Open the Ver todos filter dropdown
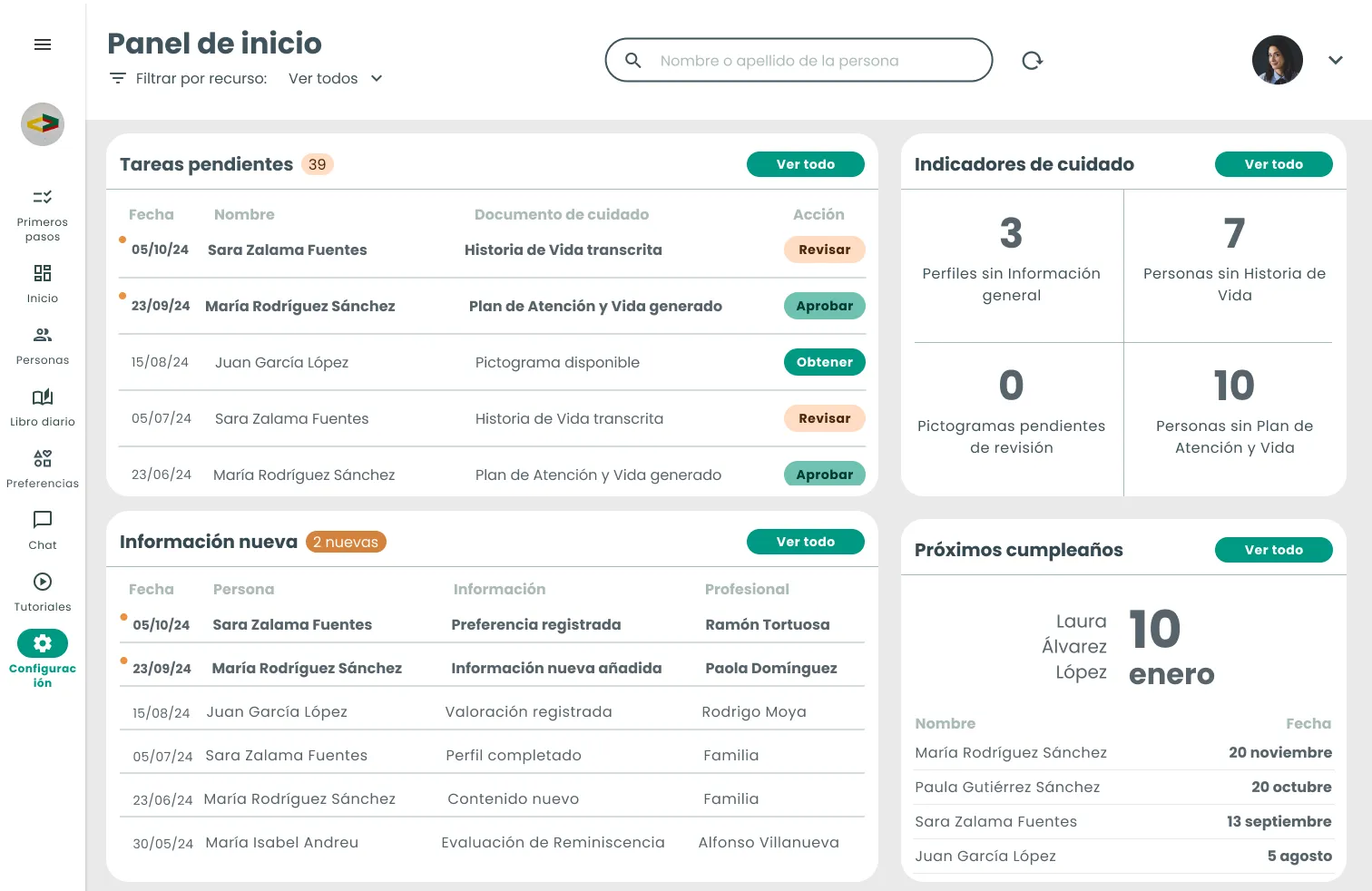 point(336,79)
